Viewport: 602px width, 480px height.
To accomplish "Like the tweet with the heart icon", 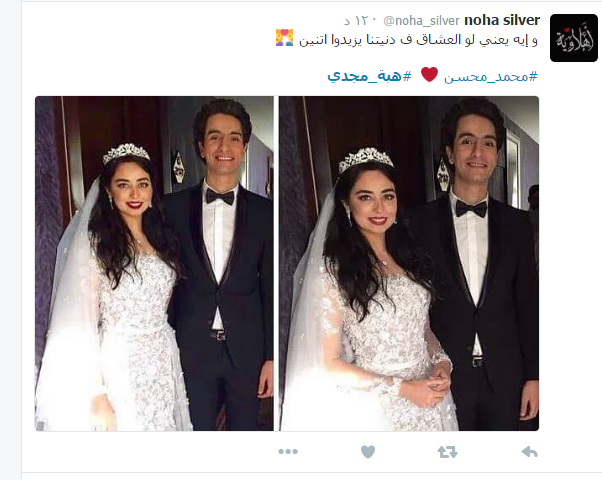I will [368, 452].
